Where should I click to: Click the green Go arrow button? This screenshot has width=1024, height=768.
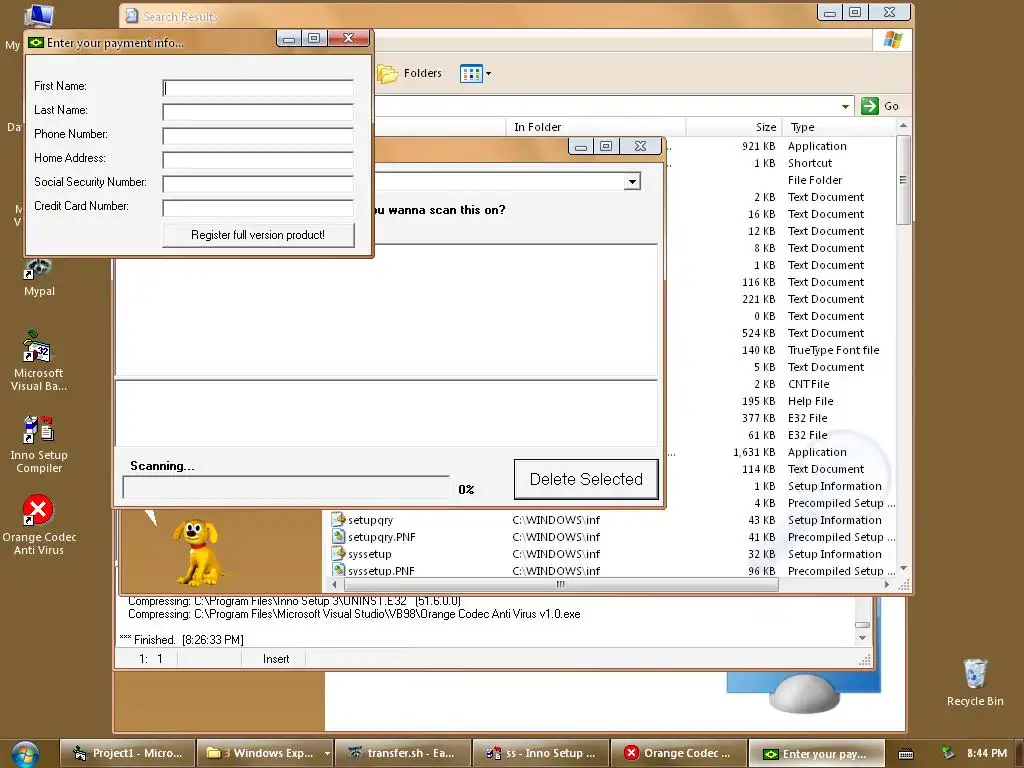870,106
